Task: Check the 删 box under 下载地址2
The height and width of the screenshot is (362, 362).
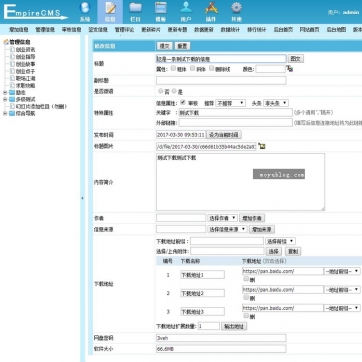Action: (x=246, y=297)
